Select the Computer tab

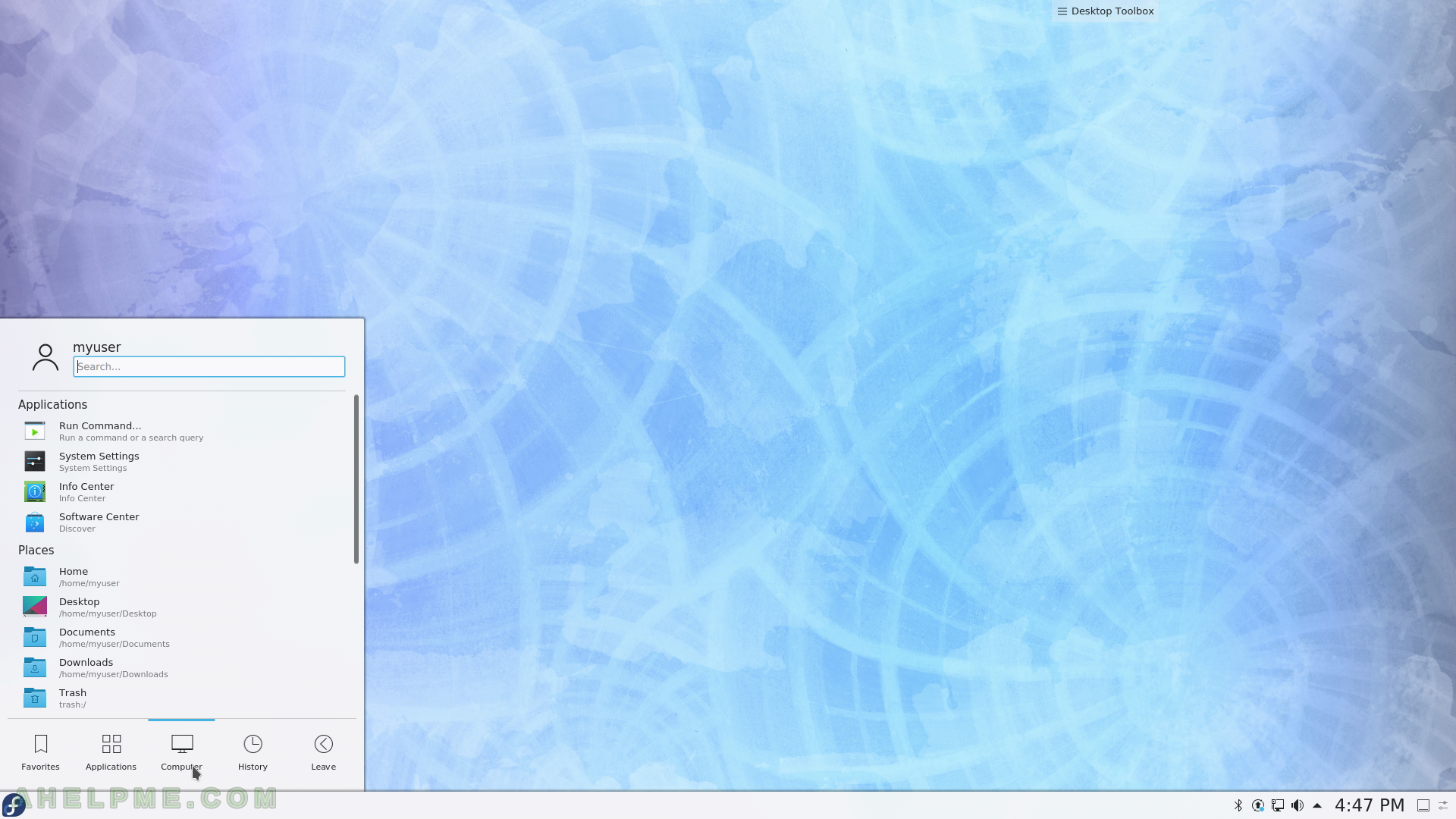tap(181, 752)
